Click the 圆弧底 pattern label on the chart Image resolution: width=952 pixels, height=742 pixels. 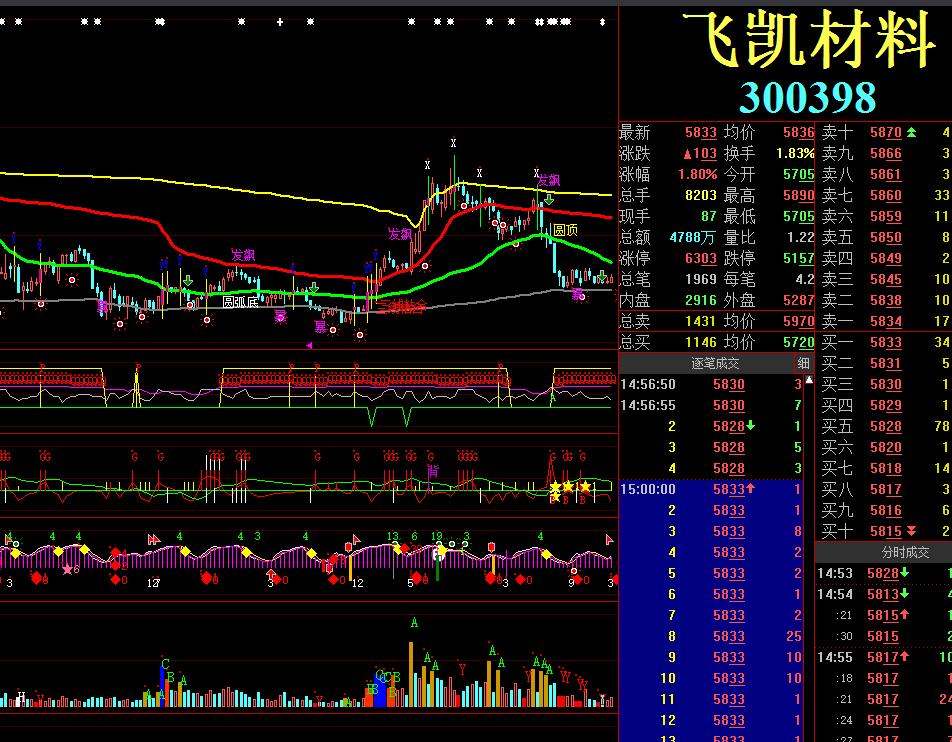click(240, 302)
